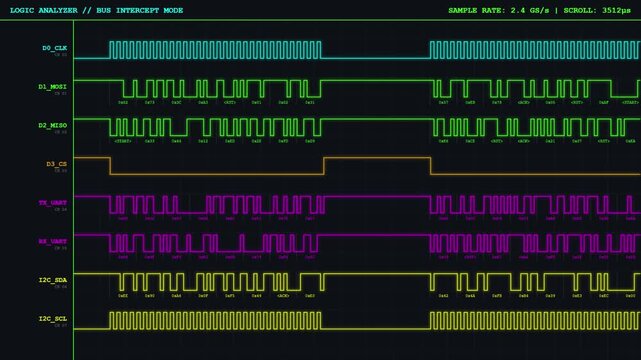Click the <START> decode label under D1_MOSI
Image resolution: width=641 pixels, height=360 pixels.
tap(630, 103)
